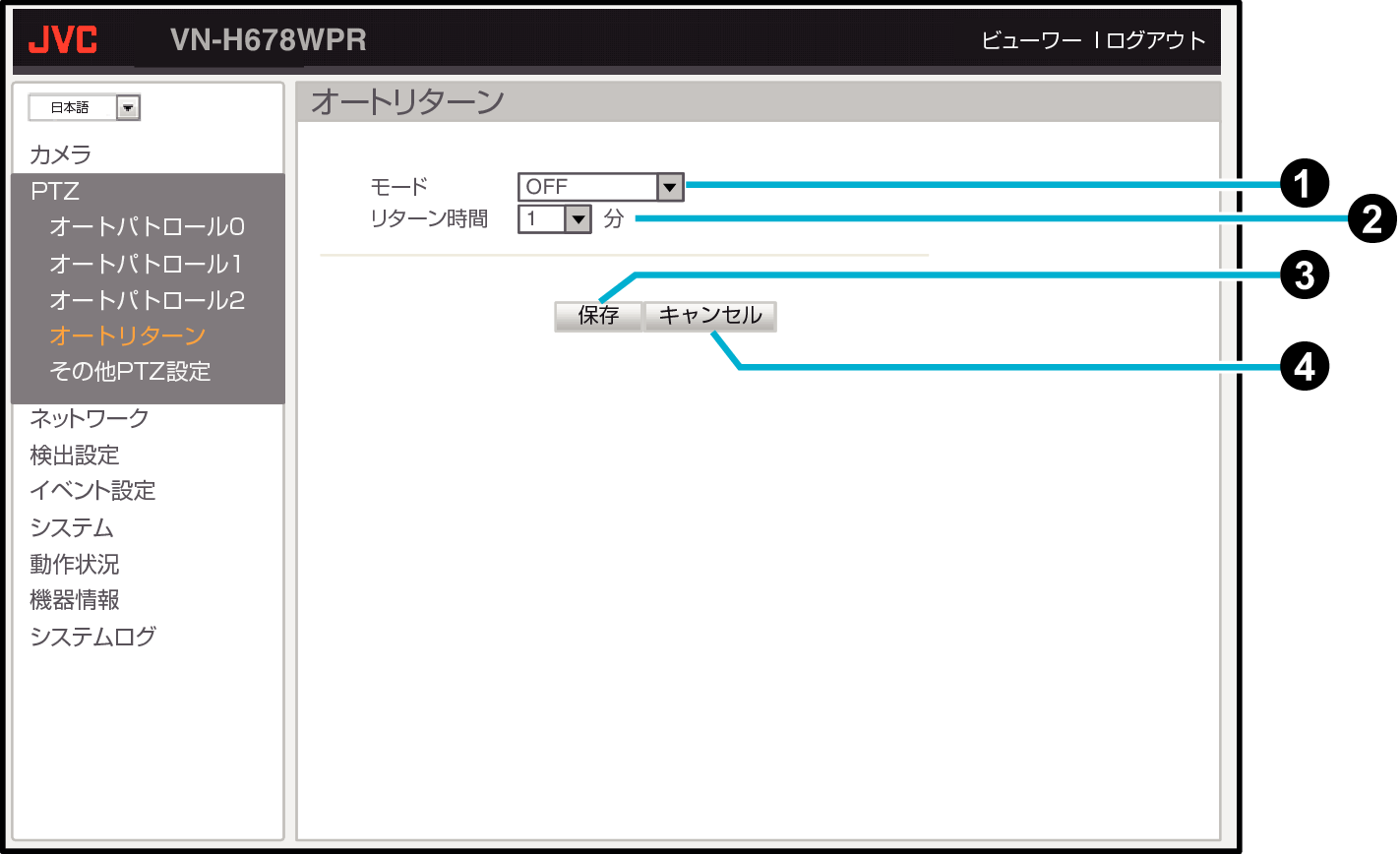Screen dimensions: 1400x854
Task: Click the JVC logo
Action: tap(62, 40)
